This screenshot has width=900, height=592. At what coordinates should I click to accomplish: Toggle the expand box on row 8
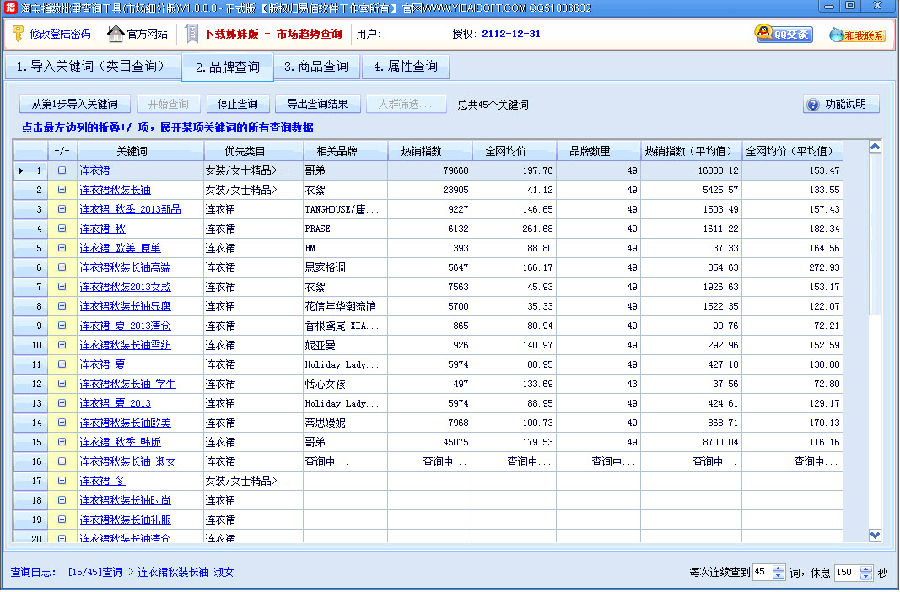[62, 306]
